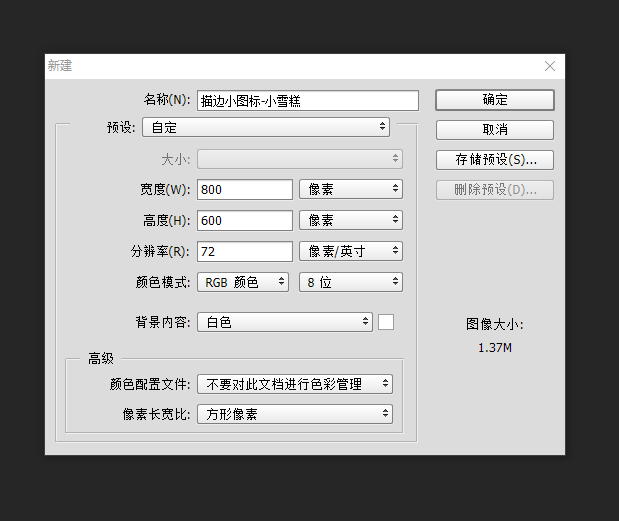Click the 高级 section label
The height and width of the screenshot is (521, 619).
(x=101, y=359)
